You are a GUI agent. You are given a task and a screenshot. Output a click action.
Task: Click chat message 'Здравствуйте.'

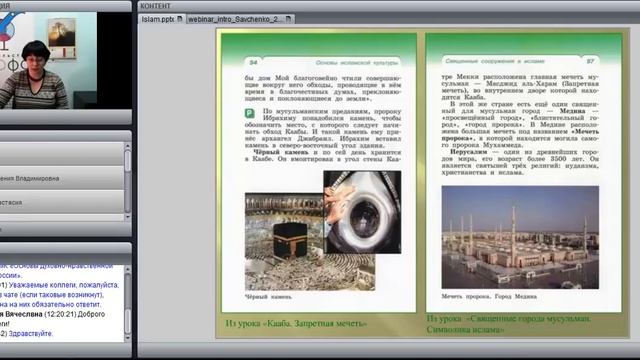(x=31, y=333)
